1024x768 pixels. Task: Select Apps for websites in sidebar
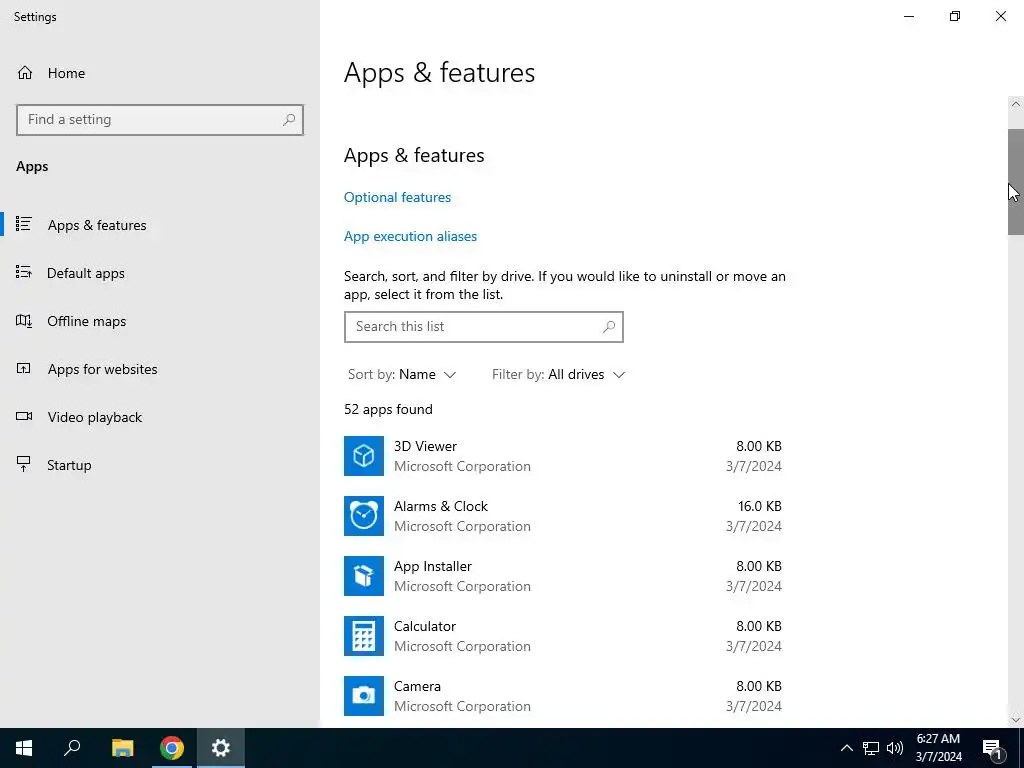tap(160, 369)
